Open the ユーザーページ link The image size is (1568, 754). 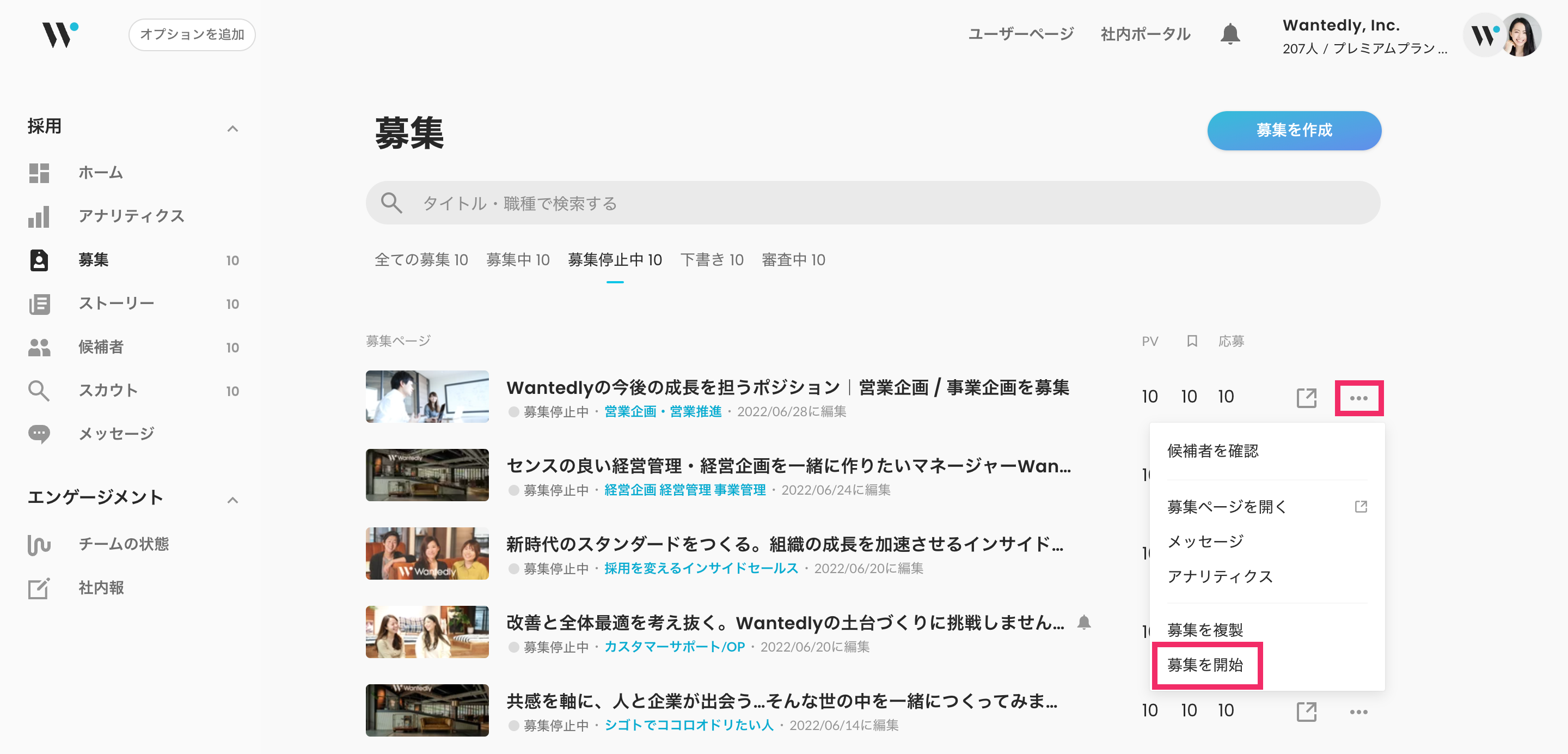[x=1021, y=34]
